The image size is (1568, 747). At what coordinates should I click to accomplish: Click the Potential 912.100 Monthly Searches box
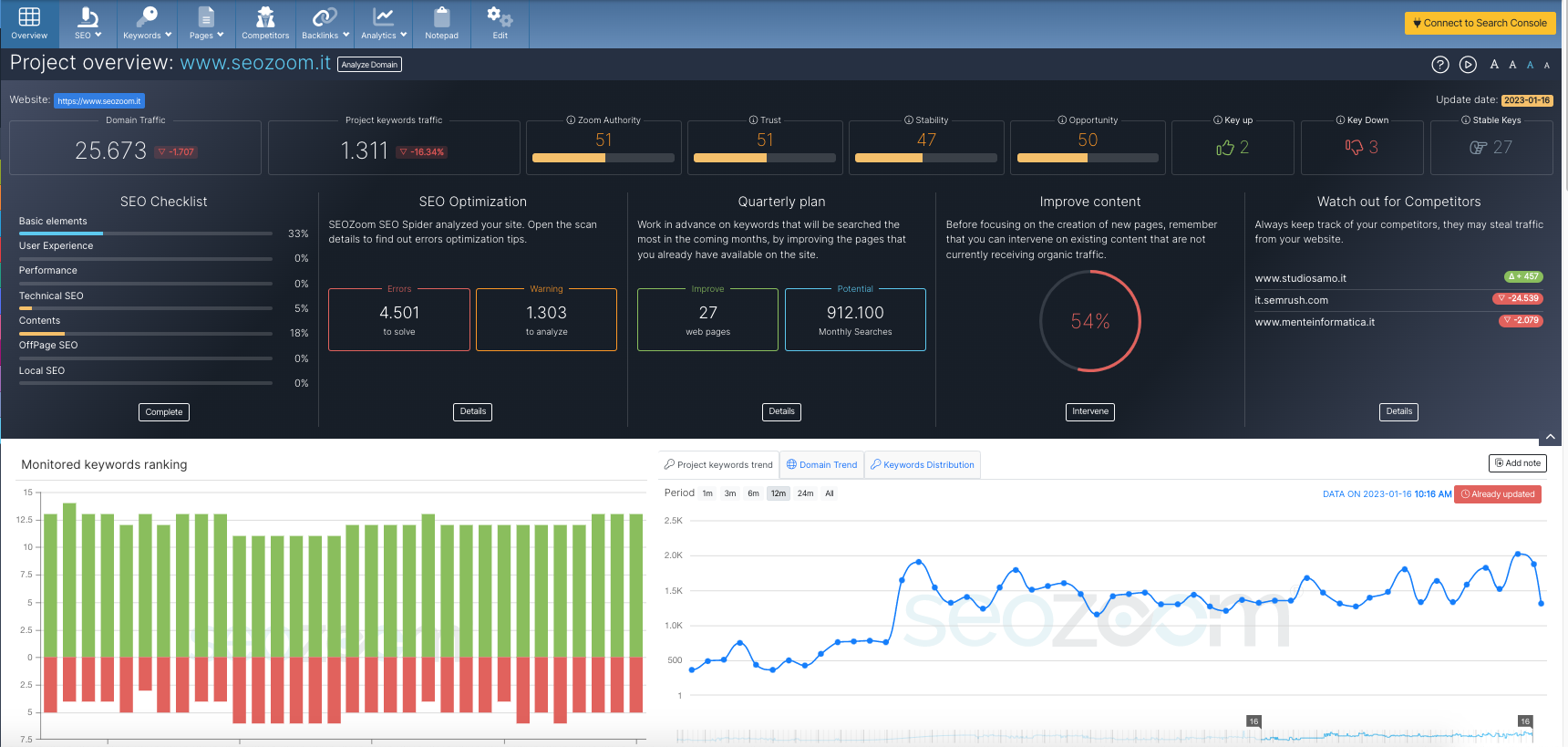(855, 319)
